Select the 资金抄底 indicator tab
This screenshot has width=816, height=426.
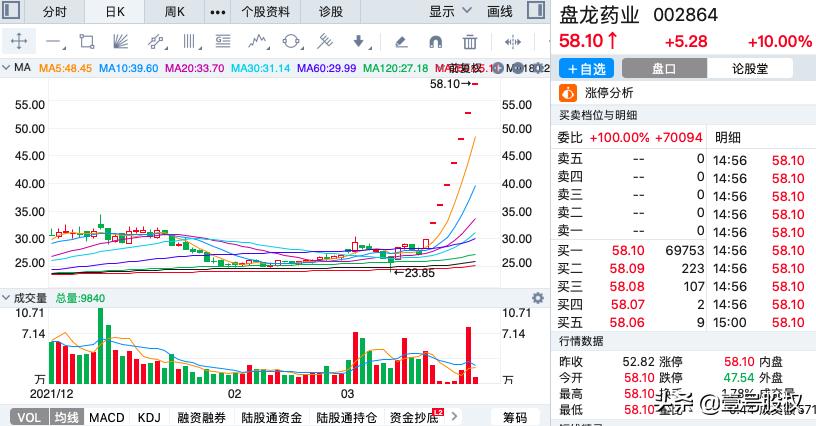click(414, 417)
